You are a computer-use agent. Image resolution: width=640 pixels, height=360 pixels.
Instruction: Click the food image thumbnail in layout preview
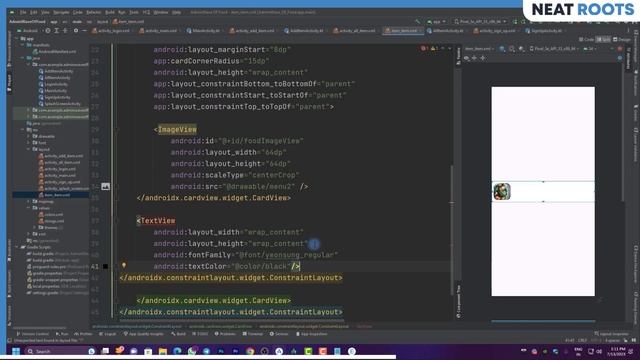[x=502, y=191]
